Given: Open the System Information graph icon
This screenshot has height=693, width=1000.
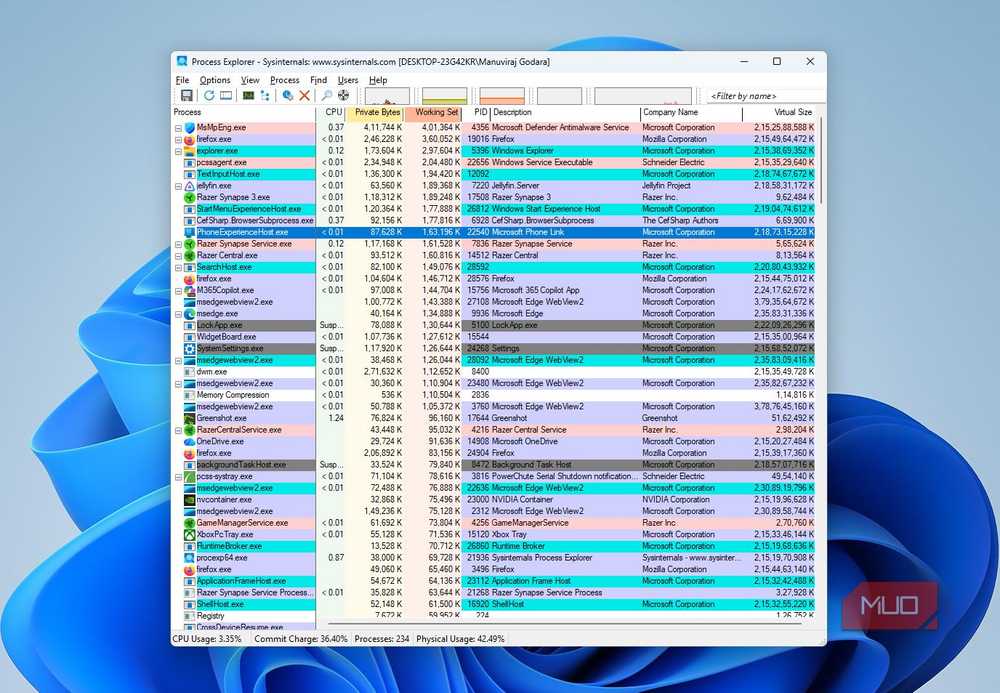Looking at the screenshot, I should (x=248, y=96).
